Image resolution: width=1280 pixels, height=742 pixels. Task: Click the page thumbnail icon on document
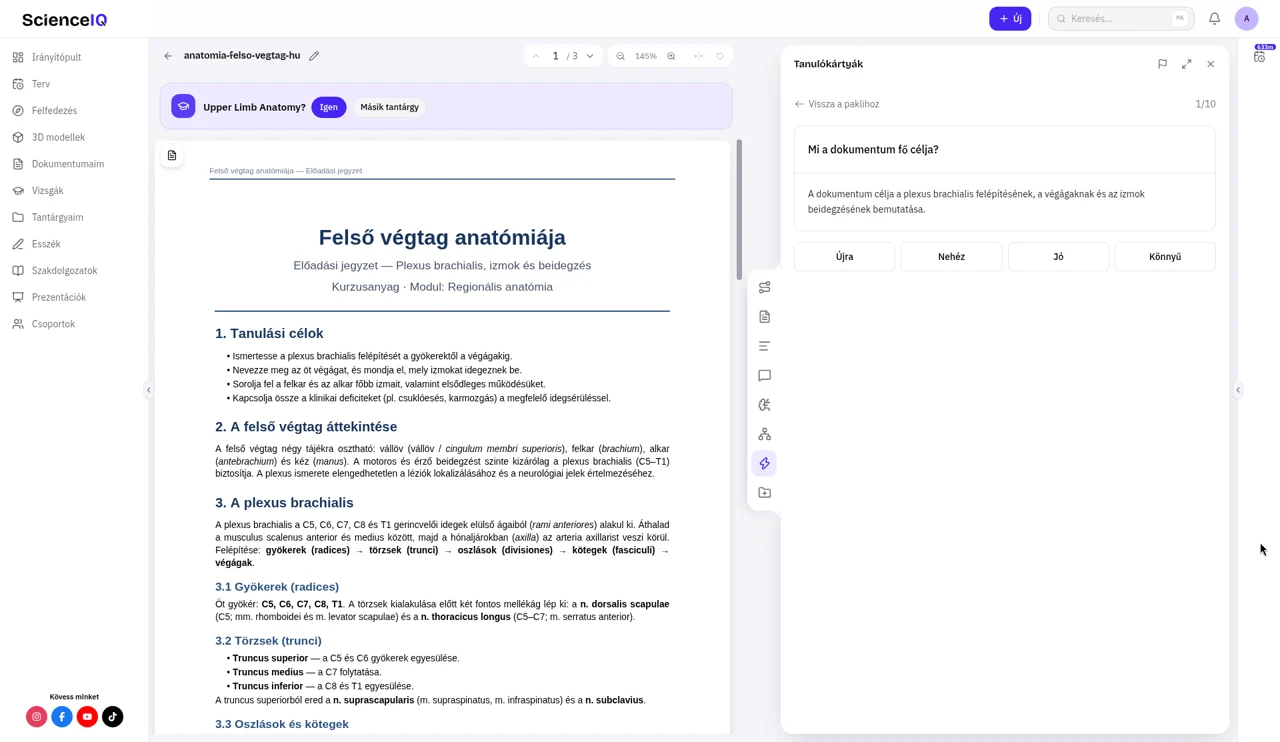pos(172,156)
